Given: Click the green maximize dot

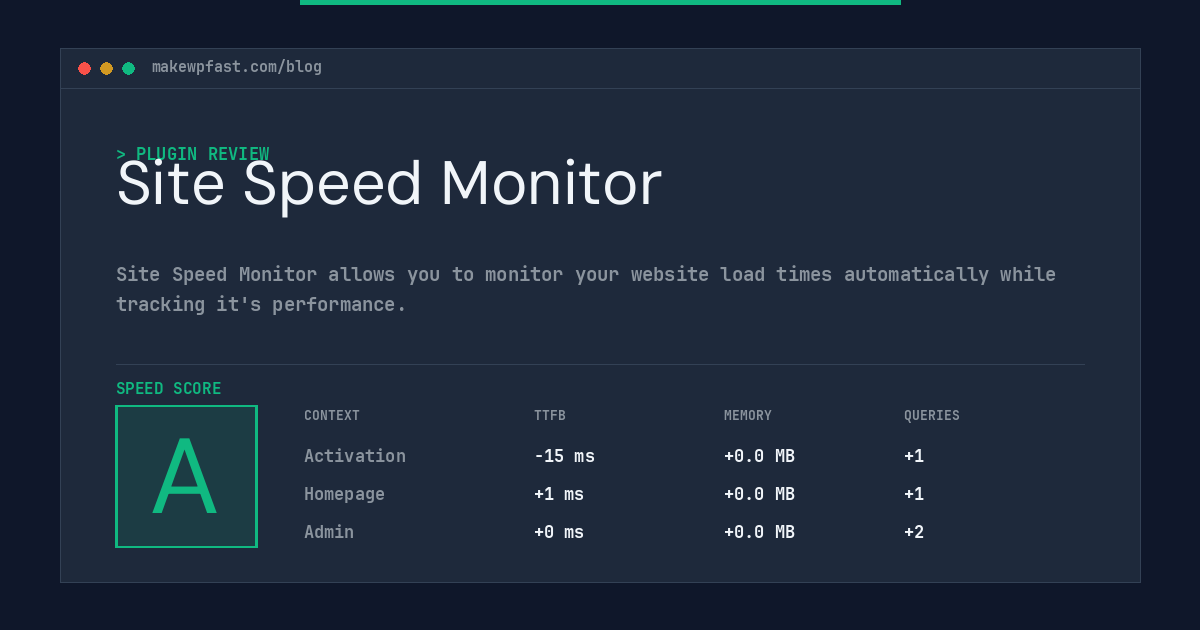Looking at the screenshot, I should click(x=128, y=68).
